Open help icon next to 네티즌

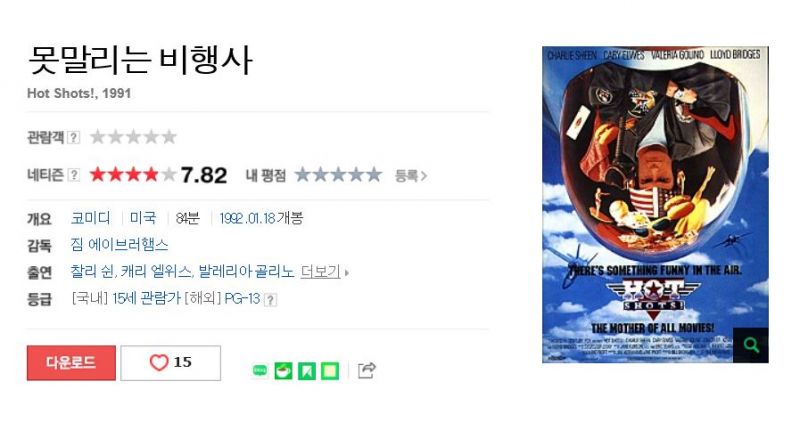click(x=73, y=175)
